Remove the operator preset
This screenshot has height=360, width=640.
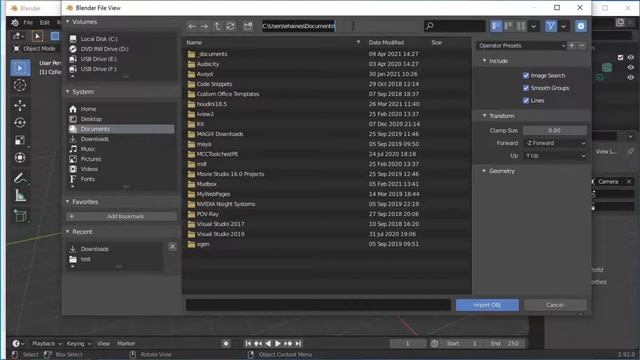[582, 45]
